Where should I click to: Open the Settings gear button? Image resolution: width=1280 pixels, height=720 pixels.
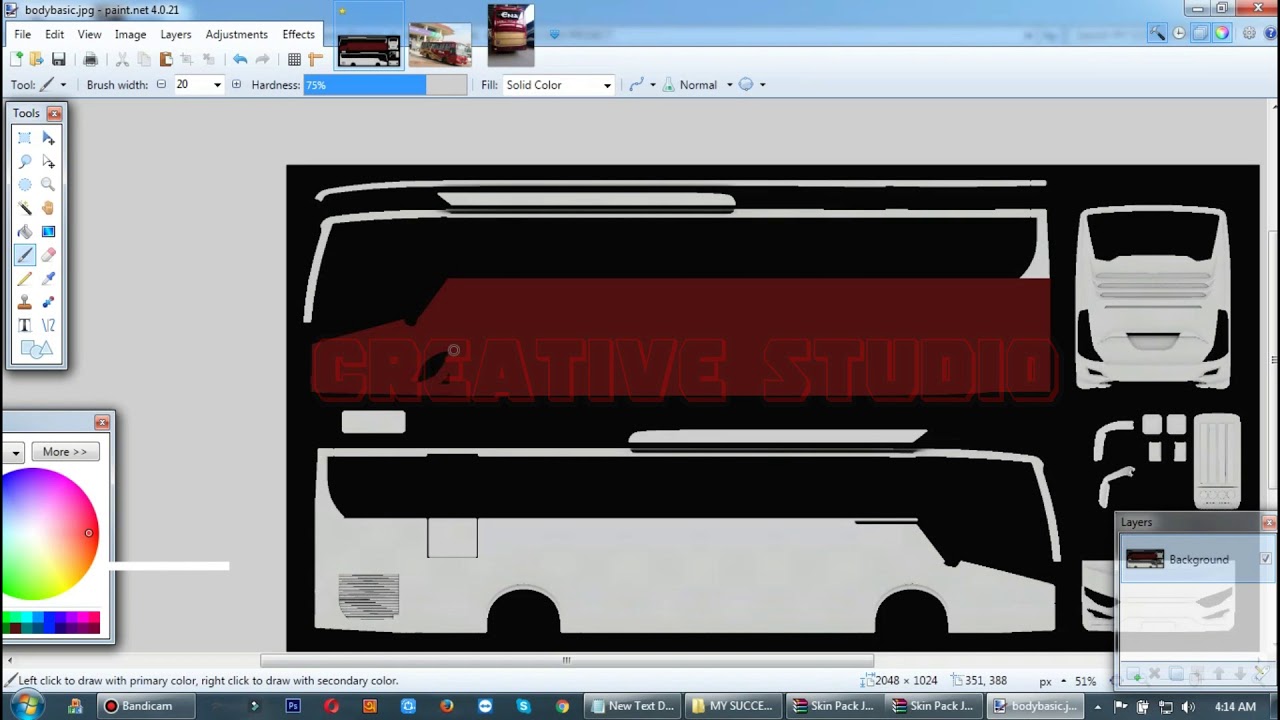tap(1249, 33)
